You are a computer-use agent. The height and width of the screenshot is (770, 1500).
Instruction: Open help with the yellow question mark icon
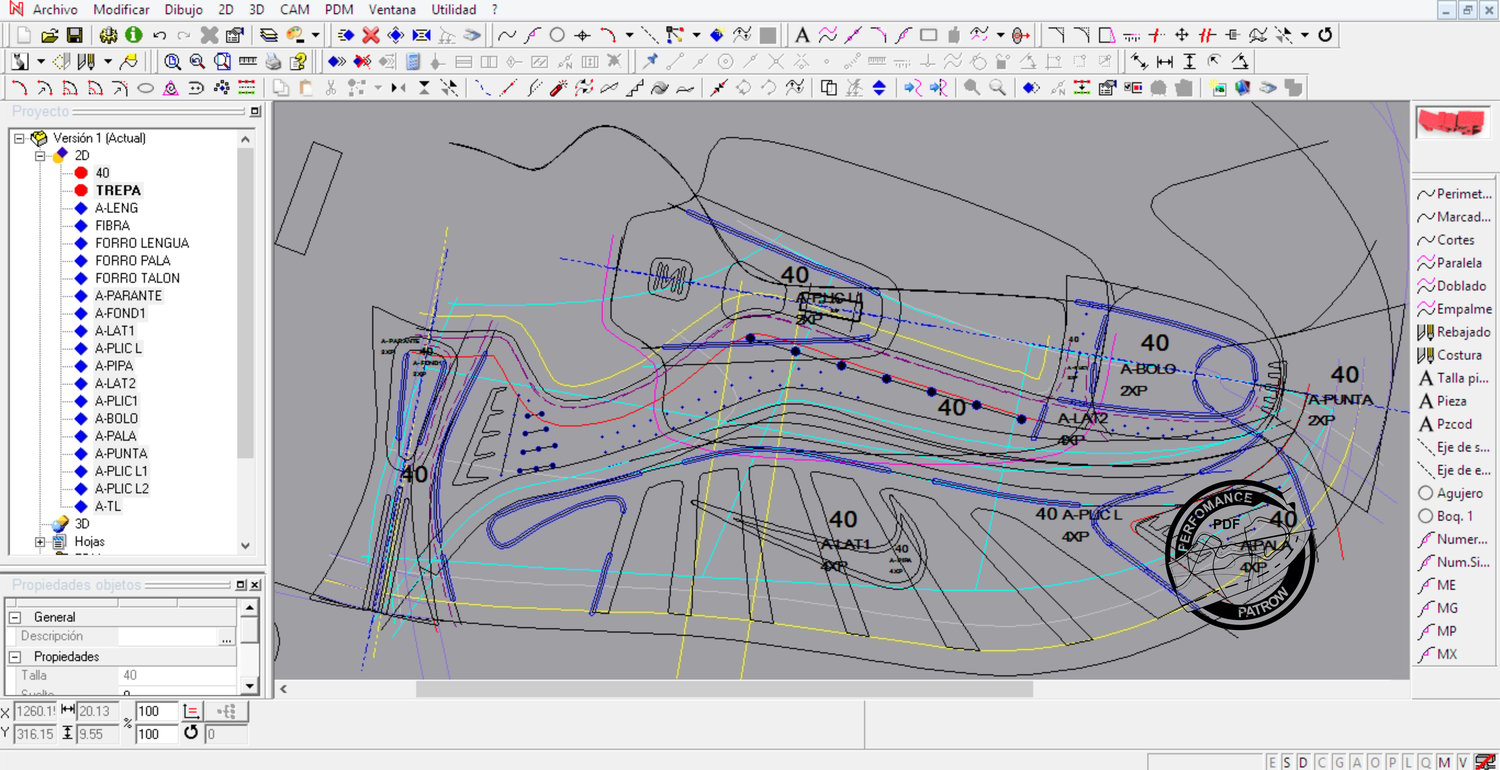tap(297, 61)
